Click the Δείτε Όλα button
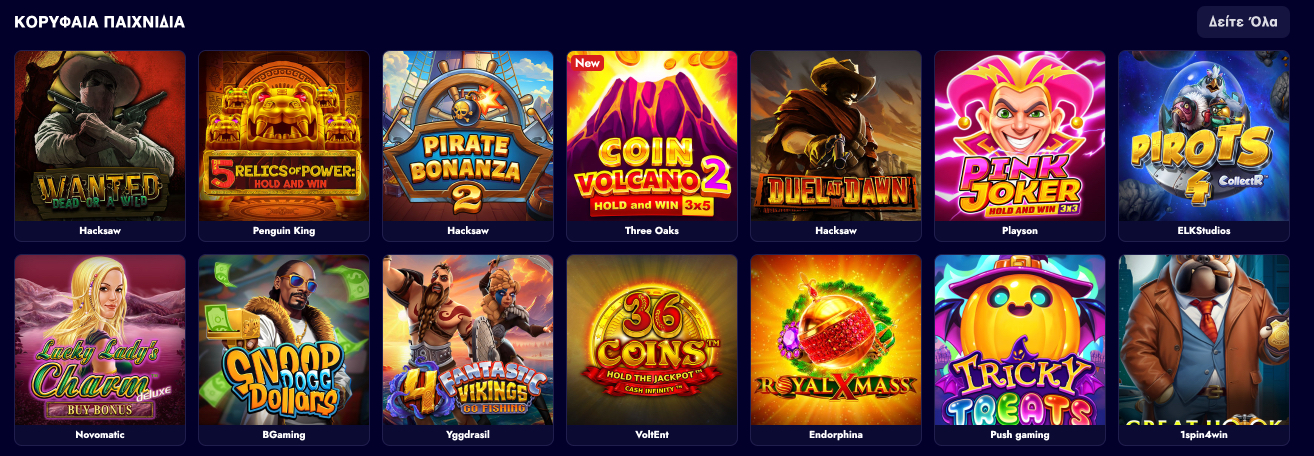This screenshot has height=456, width=1314. [1243, 22]
